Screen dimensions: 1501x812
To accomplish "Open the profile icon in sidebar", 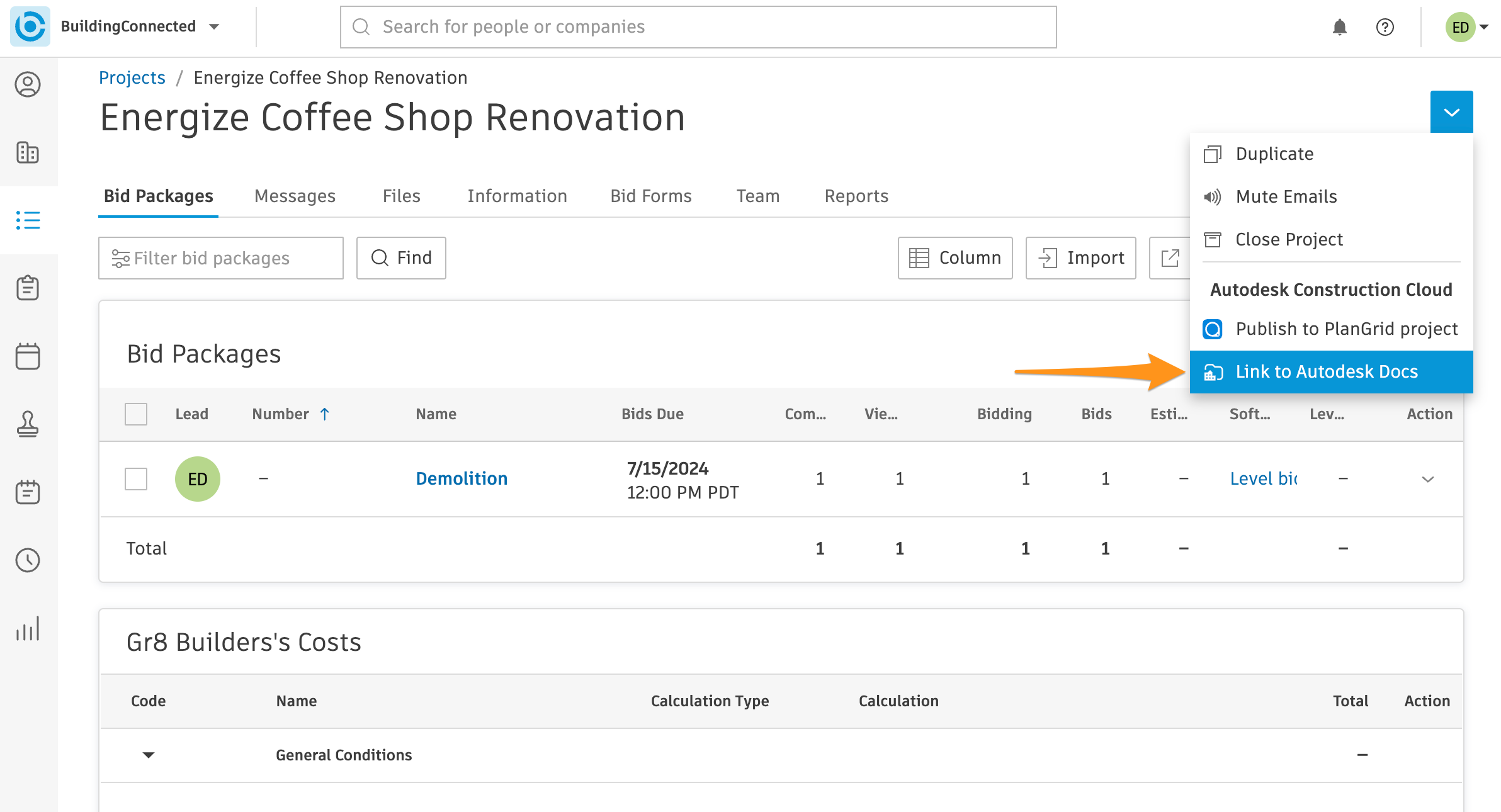I will (28, 84).
